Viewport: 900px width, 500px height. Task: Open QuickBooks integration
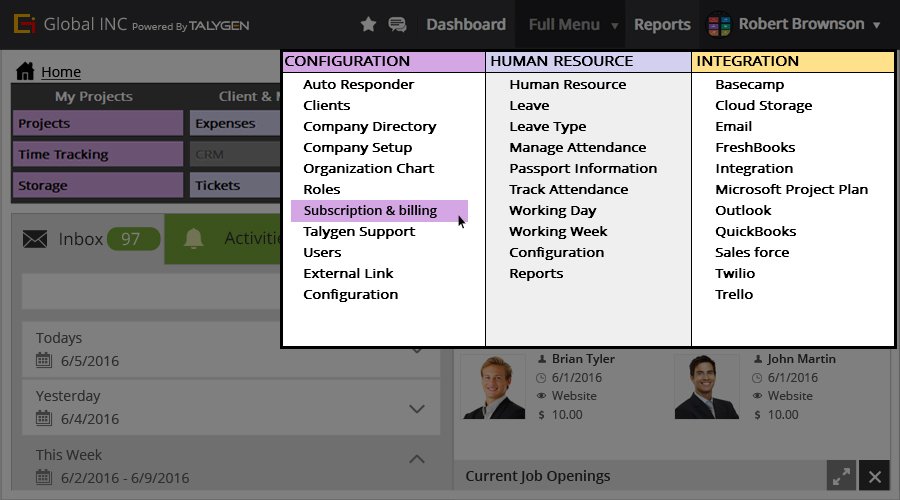pos(755,231)
